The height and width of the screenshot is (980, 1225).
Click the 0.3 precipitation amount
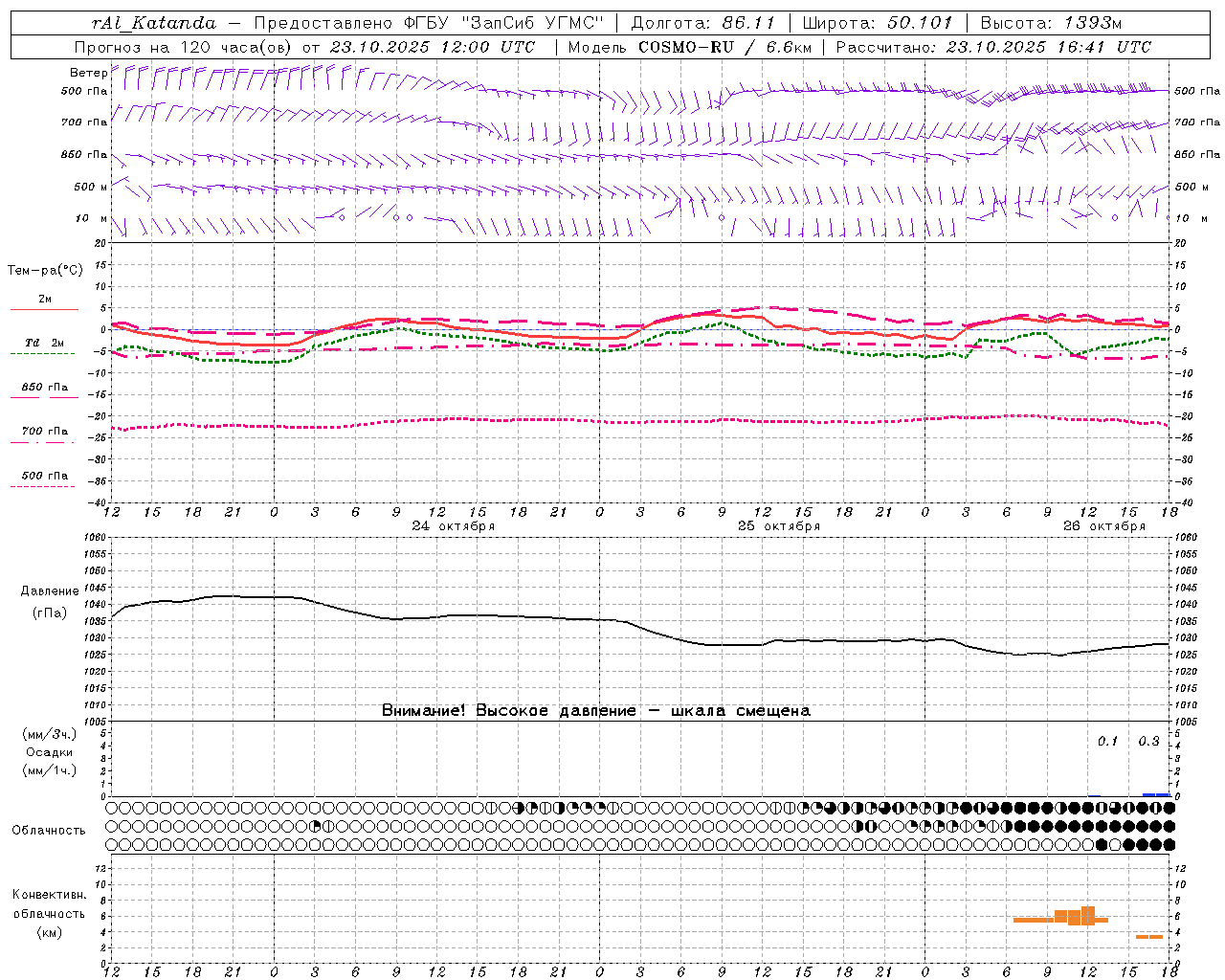coord(1148,742)
